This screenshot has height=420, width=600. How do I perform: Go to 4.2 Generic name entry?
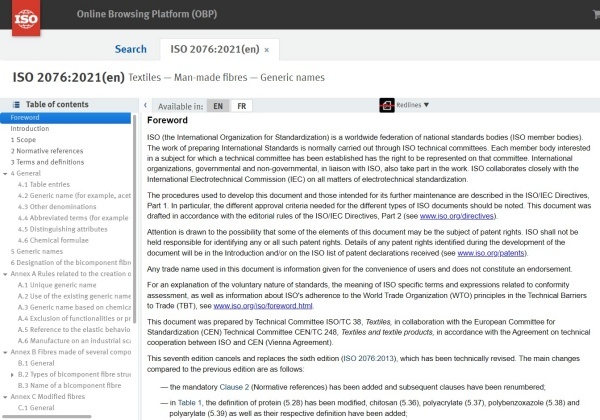[x=74, y=195]
